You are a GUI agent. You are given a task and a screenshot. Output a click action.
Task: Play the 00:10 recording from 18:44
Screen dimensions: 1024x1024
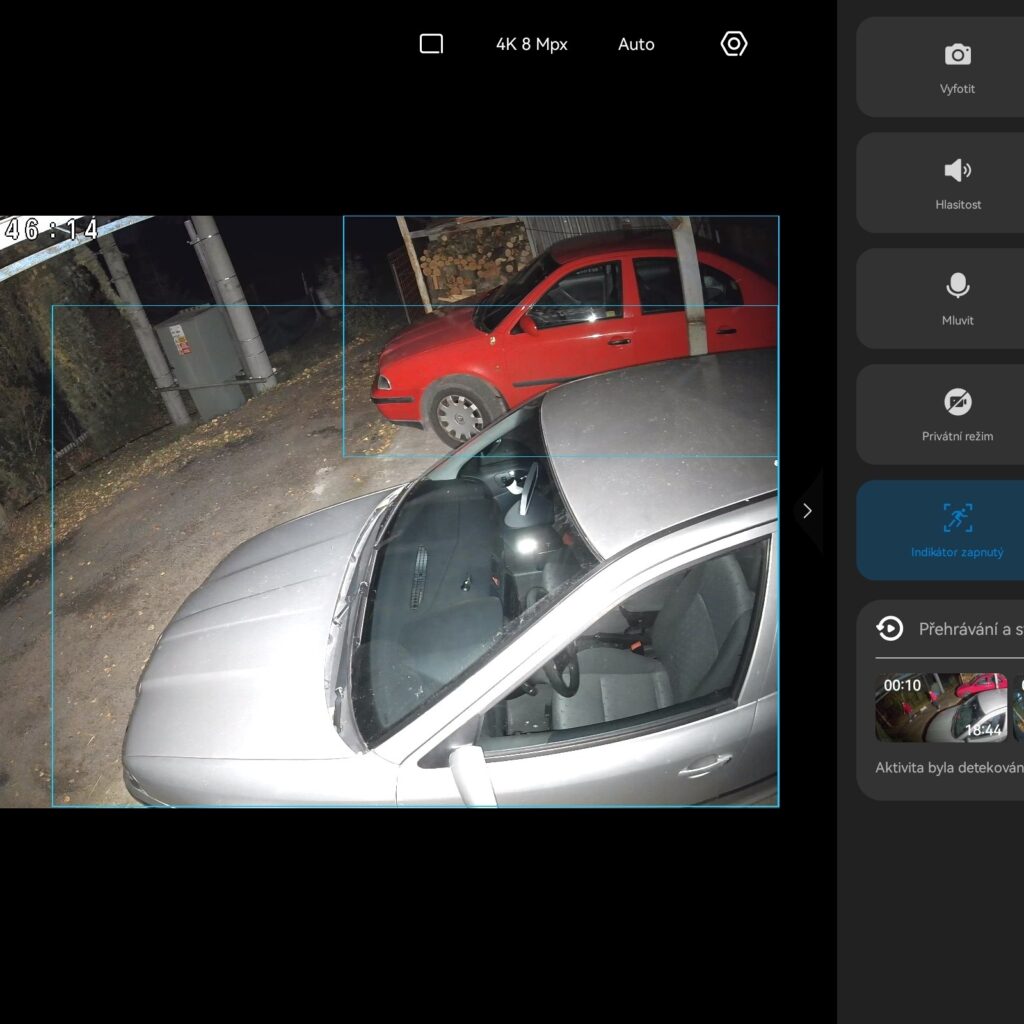pyautogui.click(x=941, y=707)
